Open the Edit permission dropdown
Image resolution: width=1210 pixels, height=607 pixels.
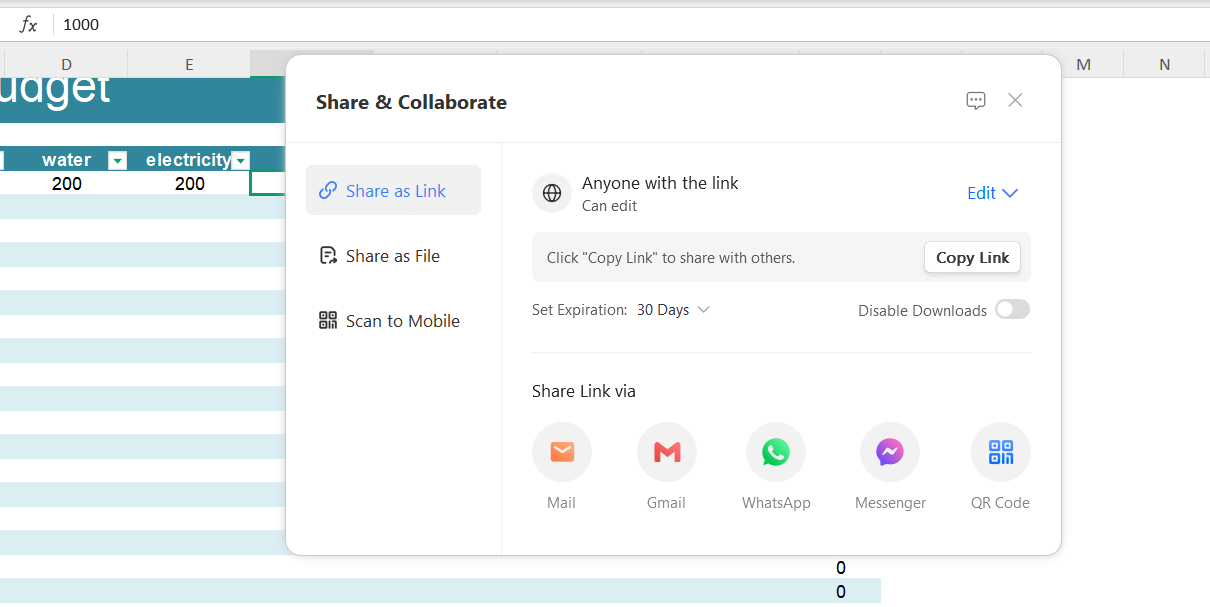992,193
